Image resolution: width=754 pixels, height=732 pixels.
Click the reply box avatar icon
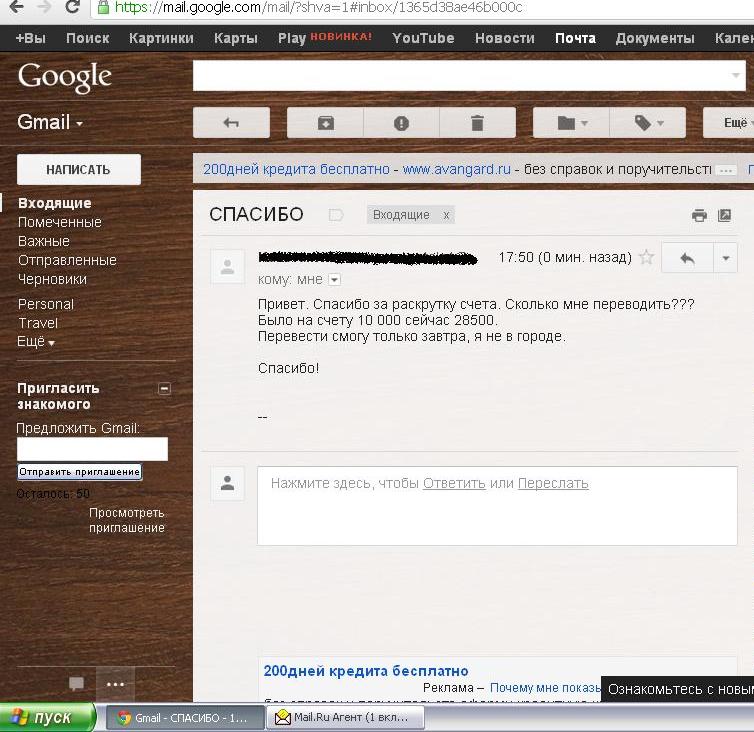pos(227,483)
